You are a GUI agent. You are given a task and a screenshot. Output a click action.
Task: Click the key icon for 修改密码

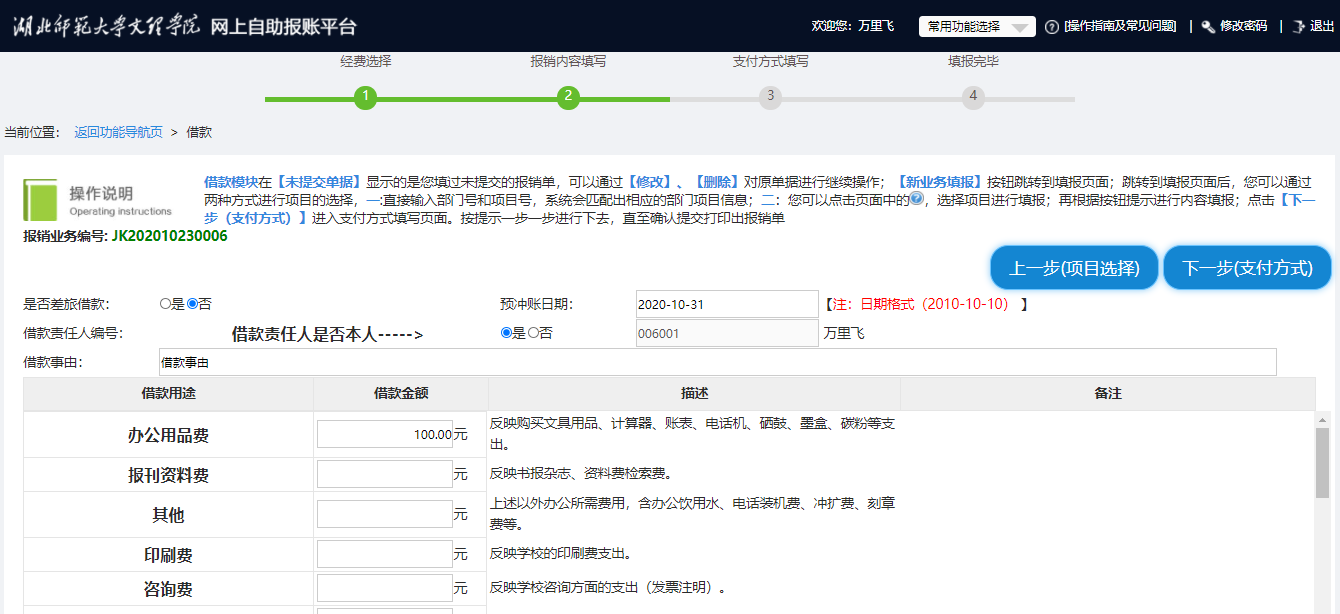(1208, 27)
